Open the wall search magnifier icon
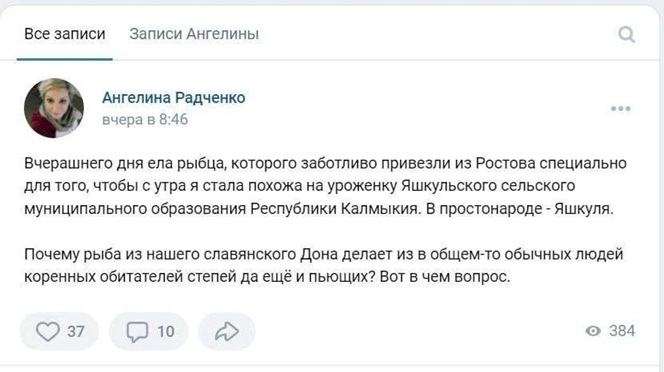This screenshot has height=372, width=664. [x=626, y=34]
